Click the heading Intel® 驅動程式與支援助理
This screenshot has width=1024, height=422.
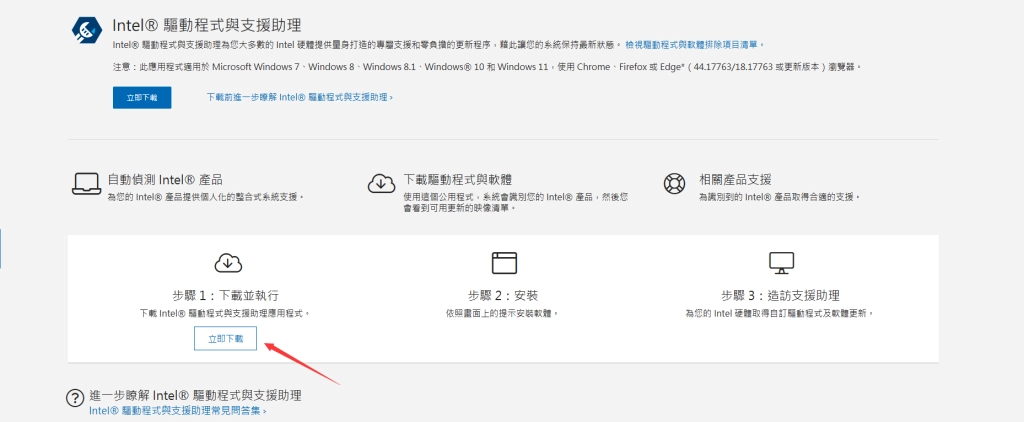207,25
